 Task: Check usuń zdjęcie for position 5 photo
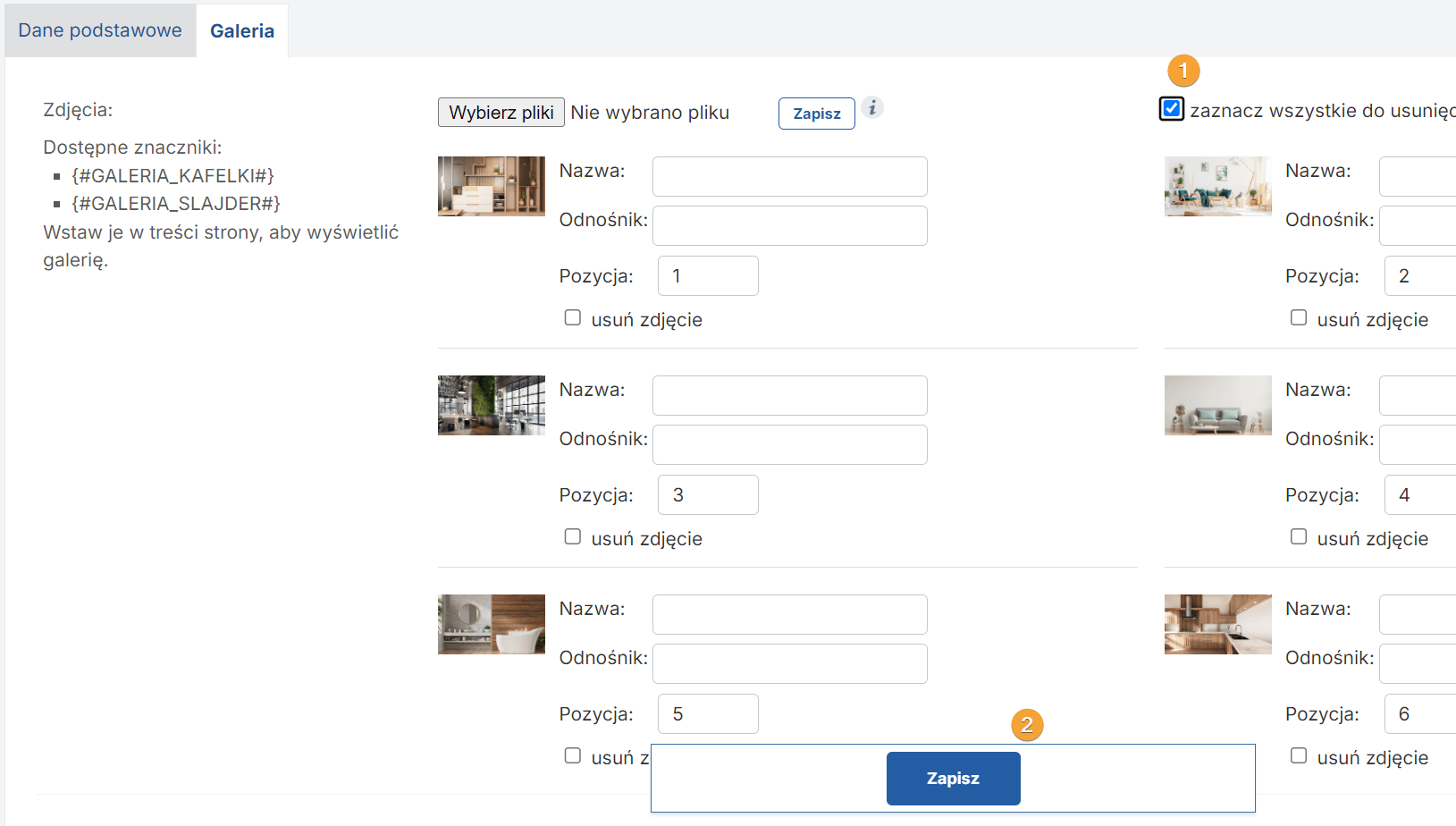coord(573,755)
